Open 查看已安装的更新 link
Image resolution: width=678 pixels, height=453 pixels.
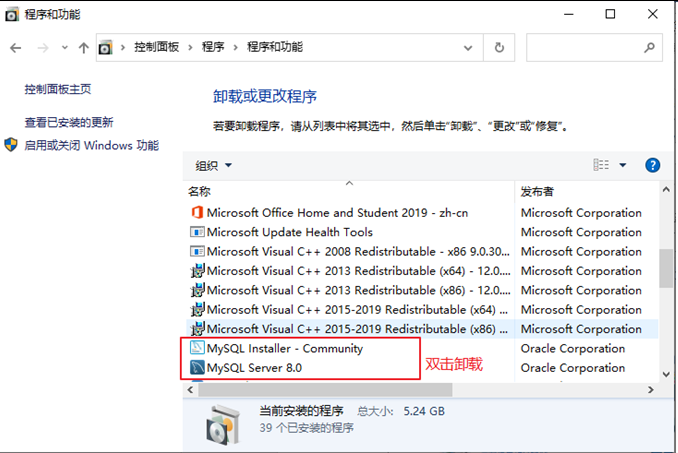click(x=69, y=123)
